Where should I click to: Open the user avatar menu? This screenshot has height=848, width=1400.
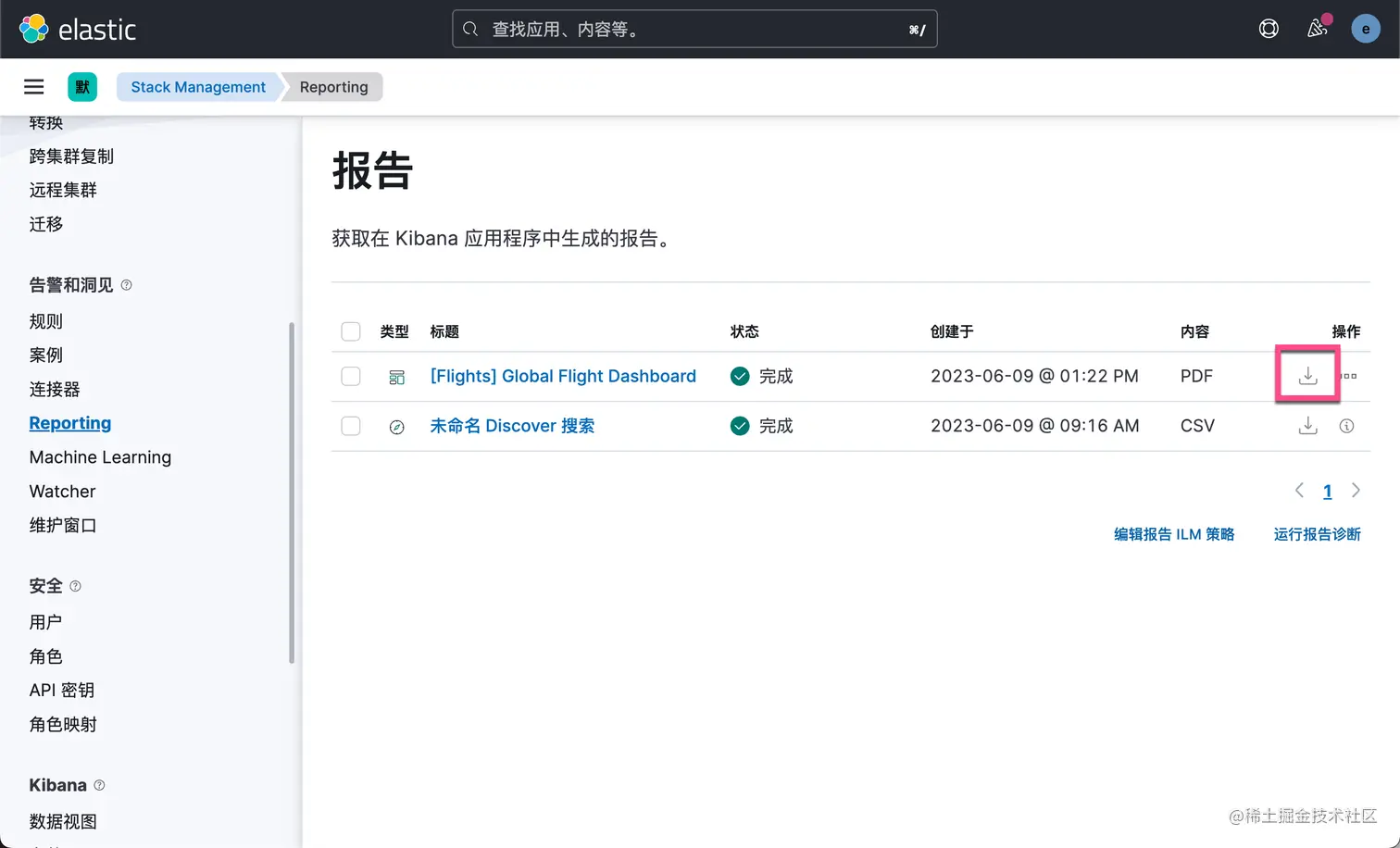(x=1366, y=29)
